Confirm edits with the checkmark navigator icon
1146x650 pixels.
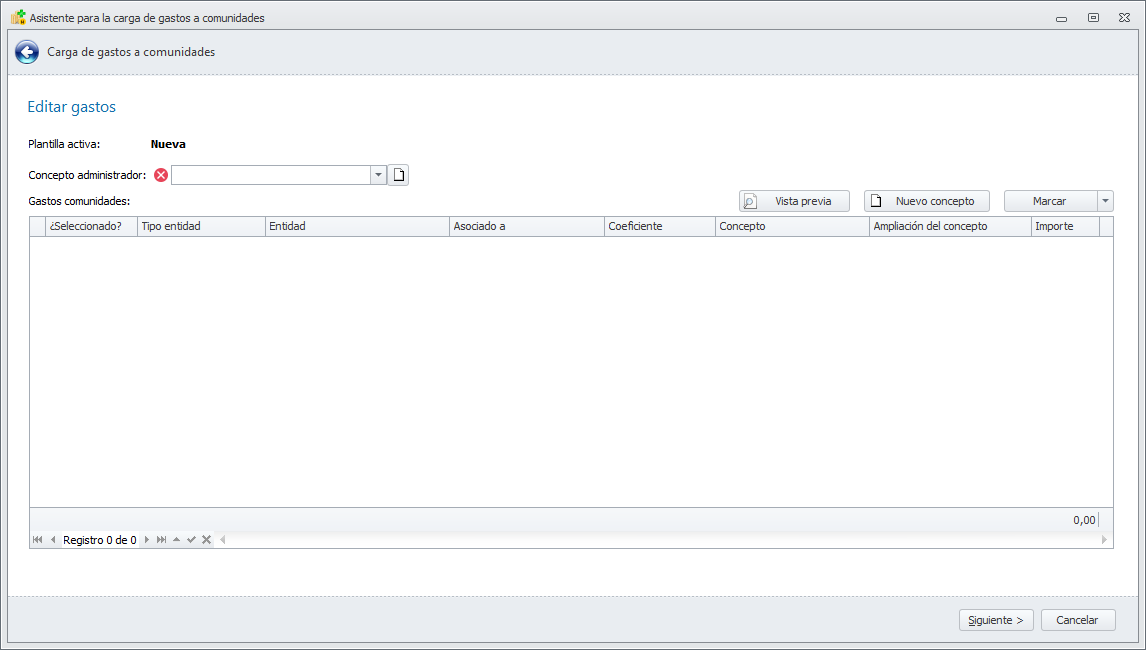click(191, 540)
